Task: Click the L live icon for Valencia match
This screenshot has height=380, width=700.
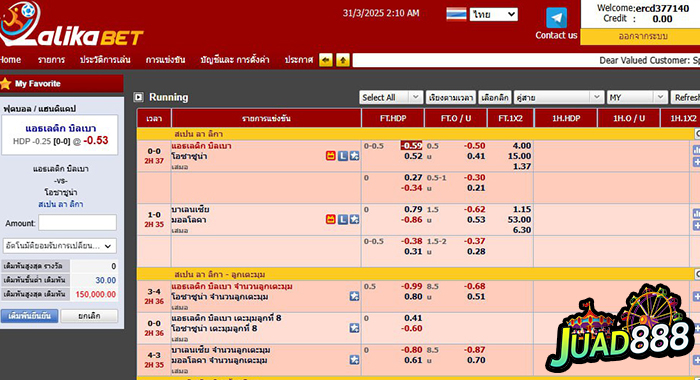Action: click(x=342, y=219)
